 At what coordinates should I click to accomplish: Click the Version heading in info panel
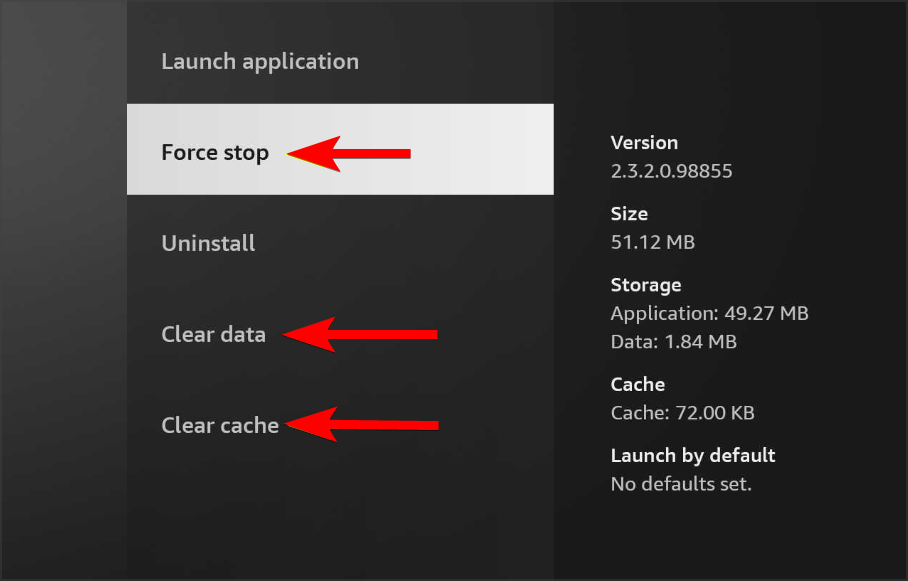644,143
